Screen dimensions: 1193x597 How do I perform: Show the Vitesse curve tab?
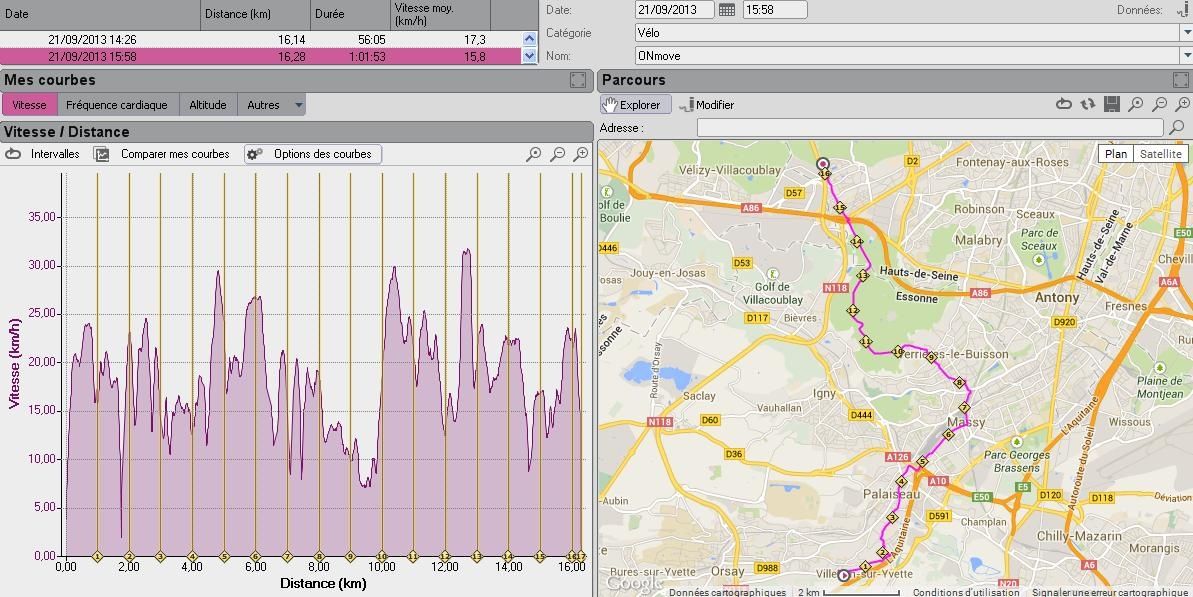point(29,105)
